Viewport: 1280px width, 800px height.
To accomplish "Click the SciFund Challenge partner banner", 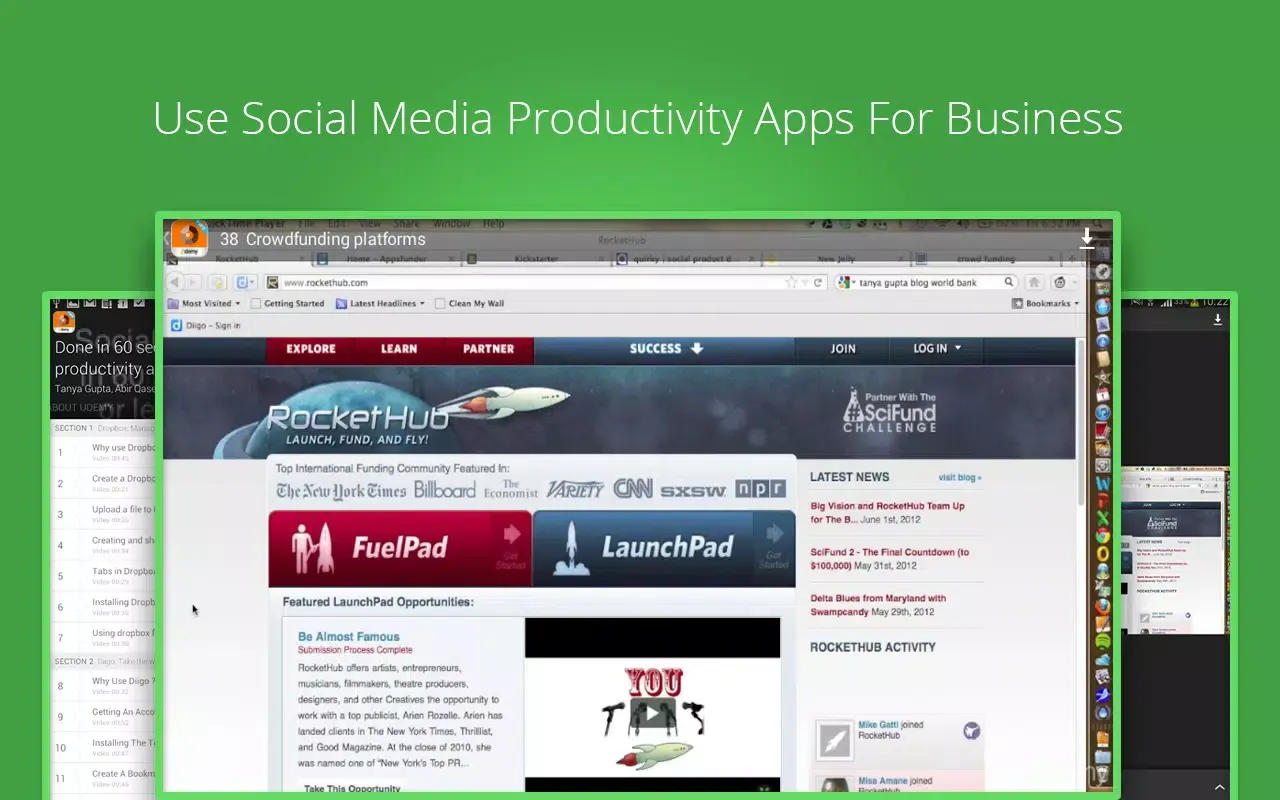I will click(889, 411).
